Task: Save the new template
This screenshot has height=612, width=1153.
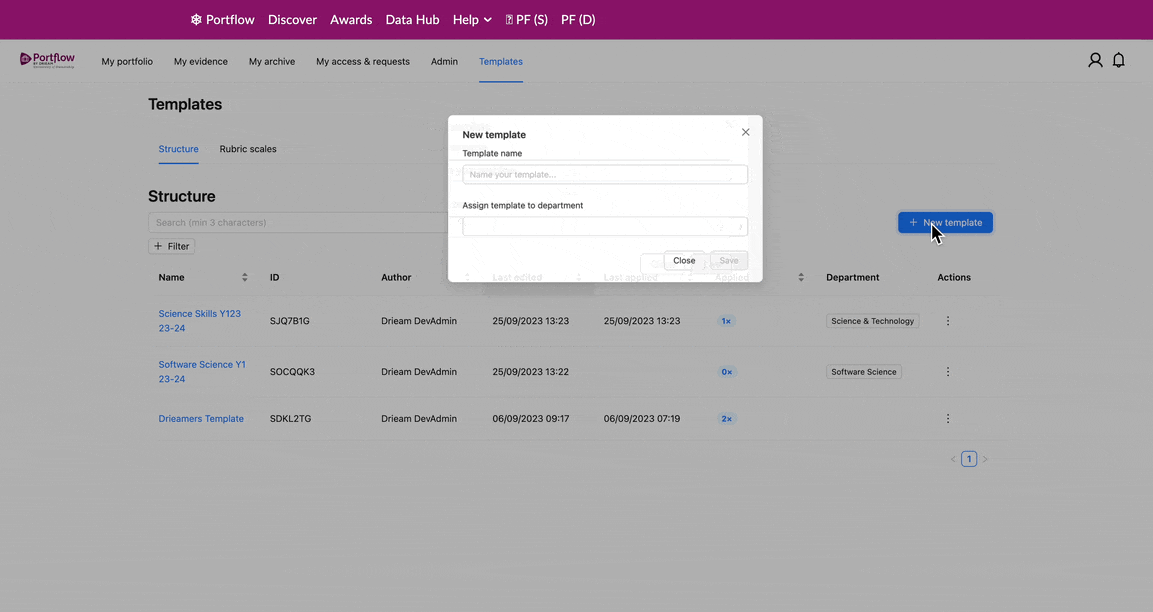Action: pos(728,260)
